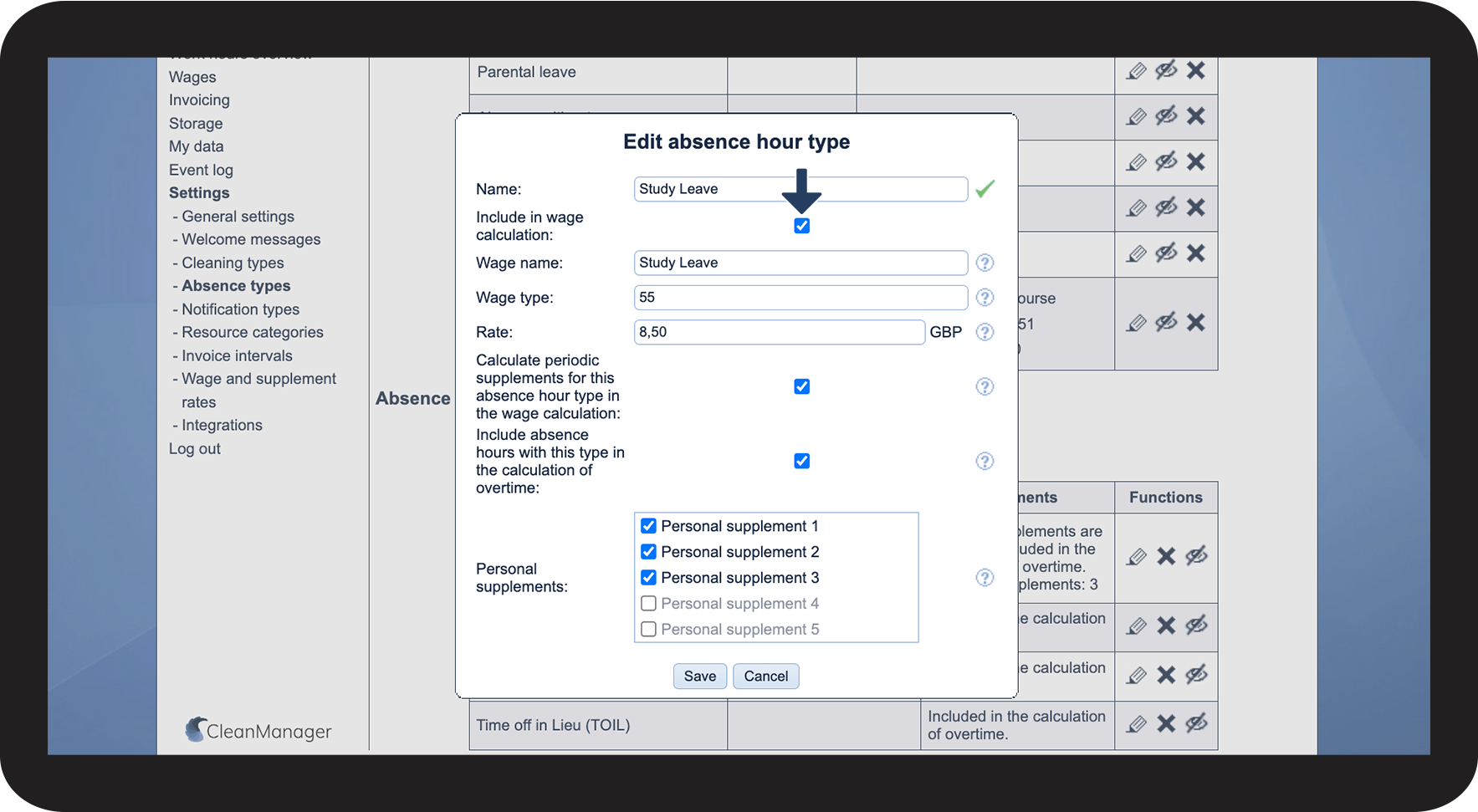This screenshot has height=812, width=1478.
Task: Click pencil edit icon in Parental leave row
Action: click(x=1136, y=71)
